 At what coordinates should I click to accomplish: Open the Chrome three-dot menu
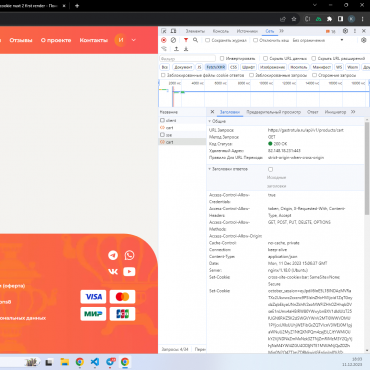coord(363,19)
